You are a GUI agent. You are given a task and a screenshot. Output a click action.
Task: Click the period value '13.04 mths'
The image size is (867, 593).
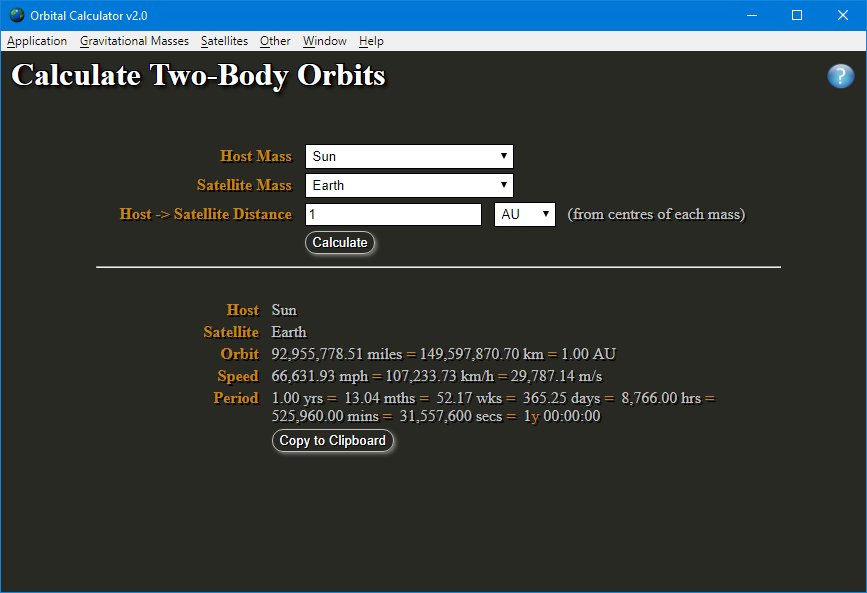pos(380,398)
